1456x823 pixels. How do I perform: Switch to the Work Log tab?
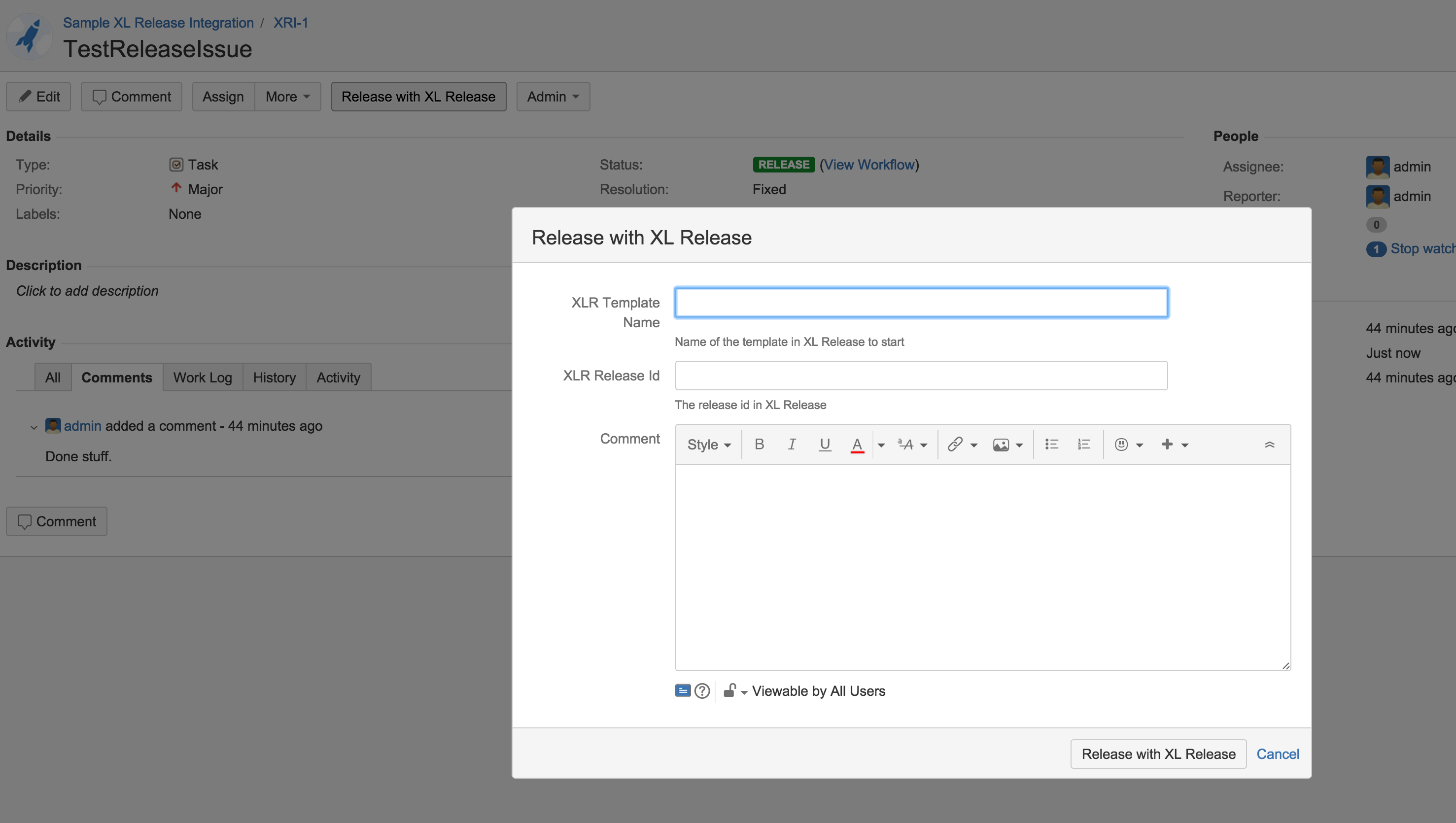click(203, 377)
